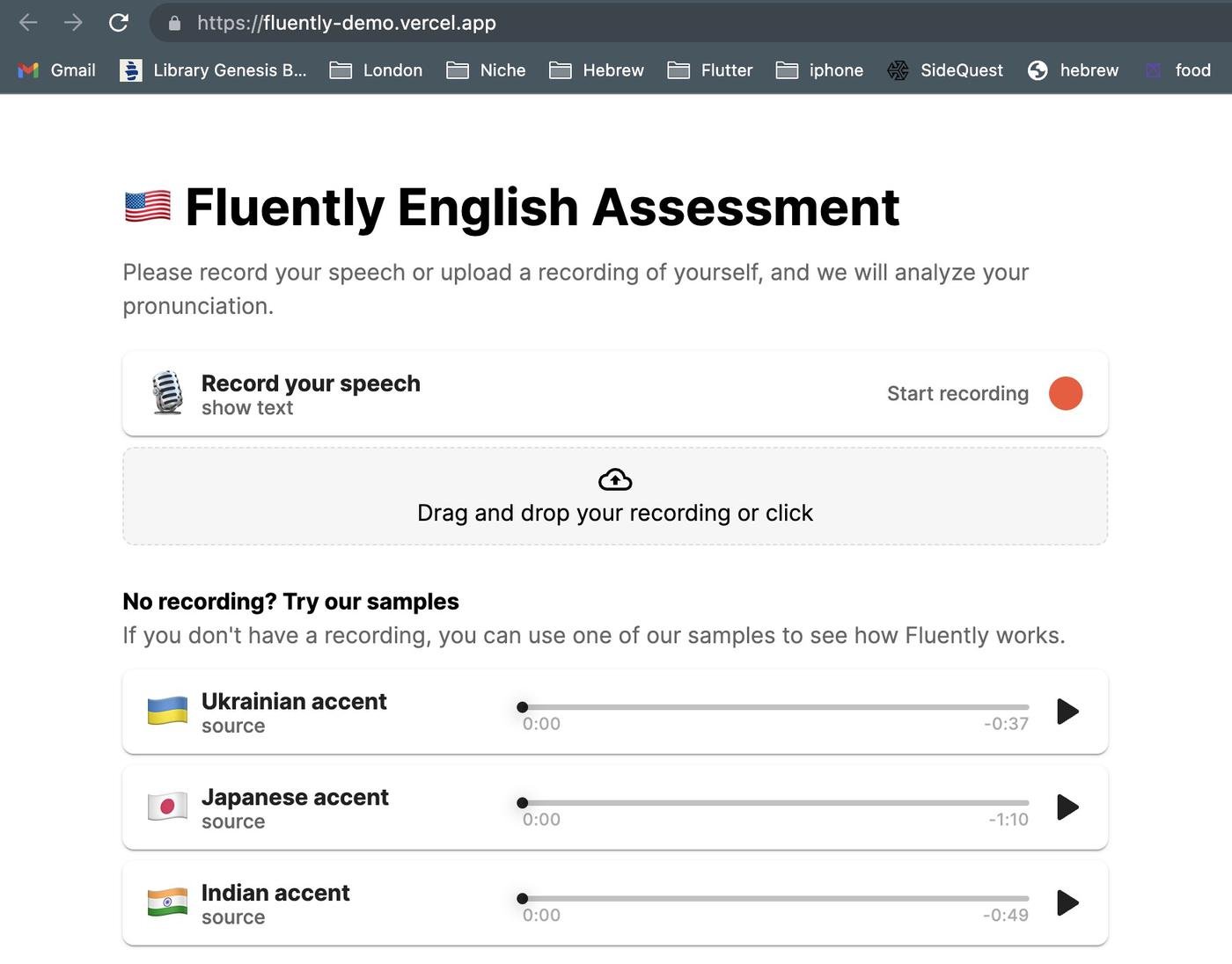Click the cloud upload icon
The image size is (1232, 964).
[x=614, y=479]
